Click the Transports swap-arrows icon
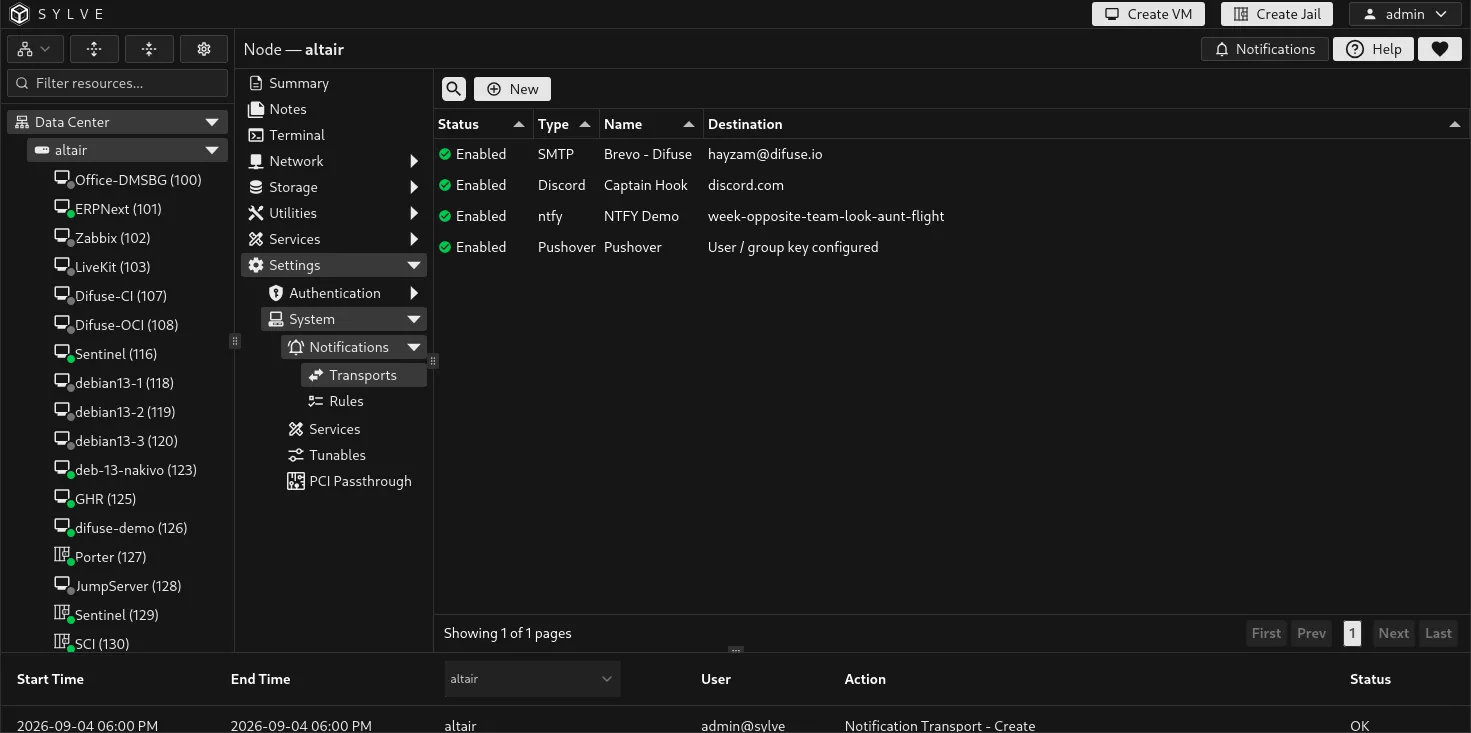Viewport: 1471px width, 733px height. click(316, 375)
